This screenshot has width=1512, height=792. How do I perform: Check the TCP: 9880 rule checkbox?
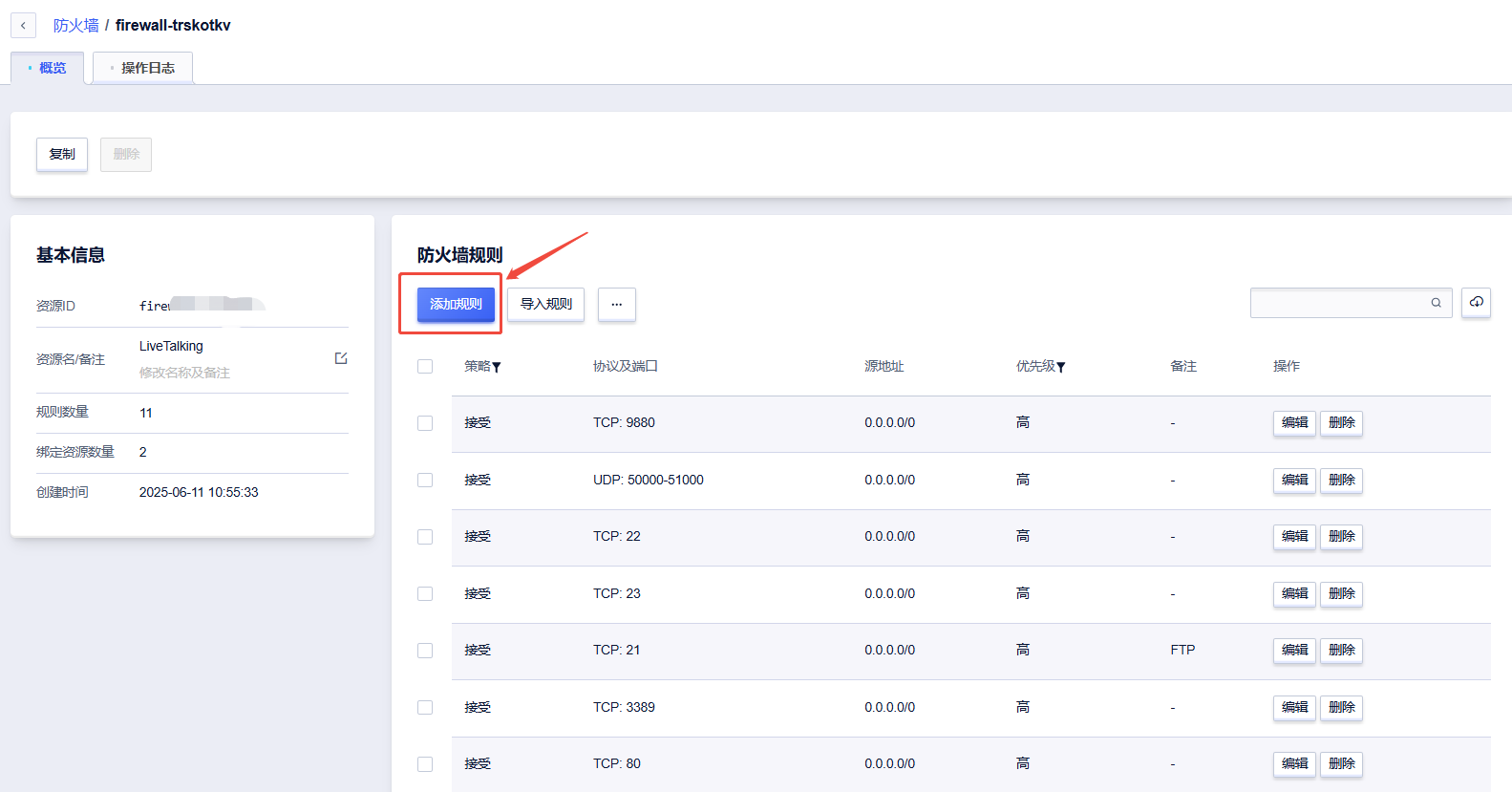point(425,423)
